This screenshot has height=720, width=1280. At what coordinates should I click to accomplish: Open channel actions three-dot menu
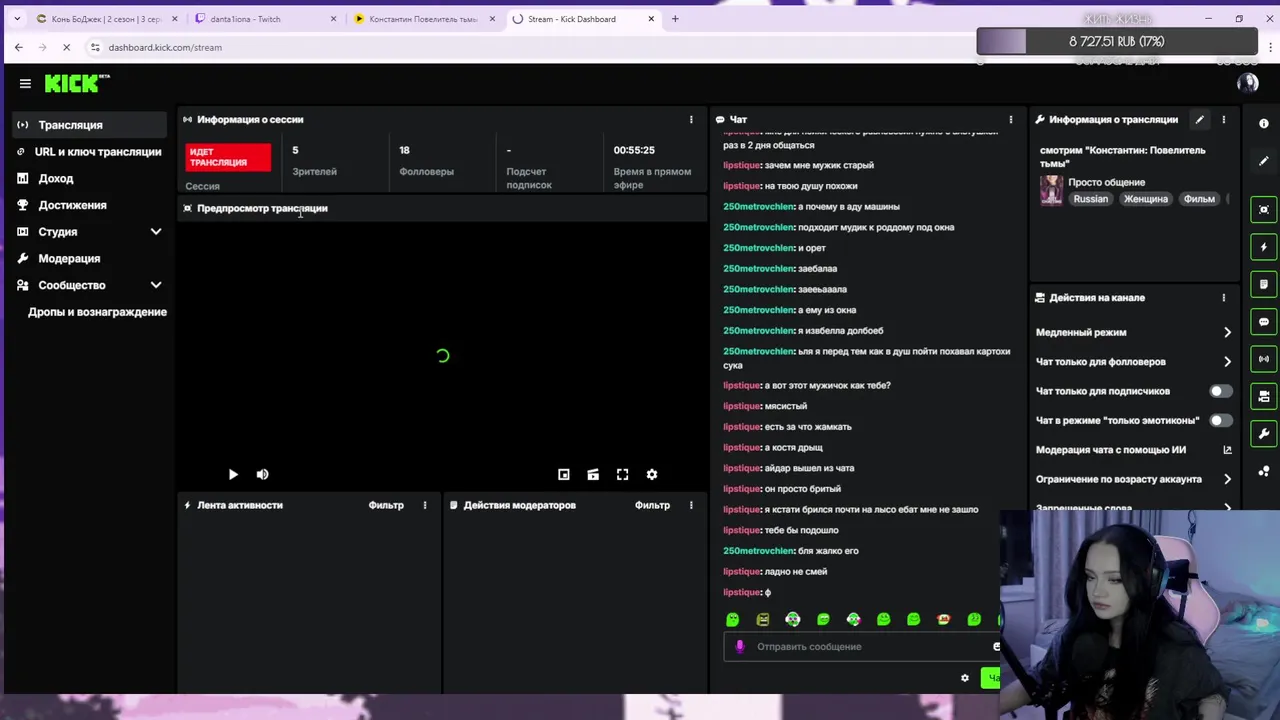click(x=1223, y=297)
